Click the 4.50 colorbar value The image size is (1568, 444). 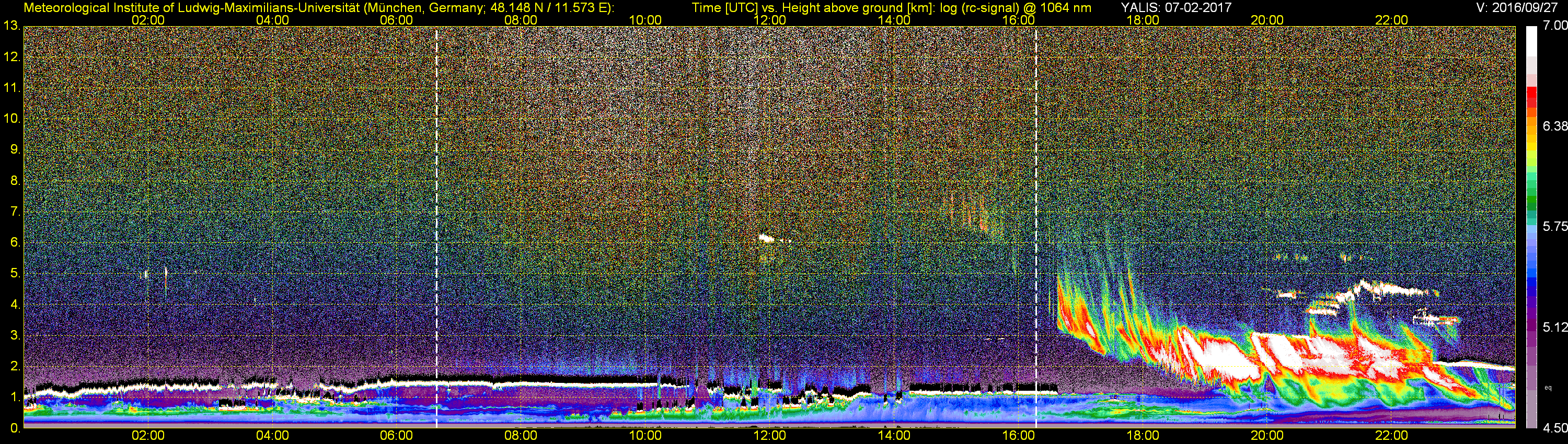(x=1554, y=428)
